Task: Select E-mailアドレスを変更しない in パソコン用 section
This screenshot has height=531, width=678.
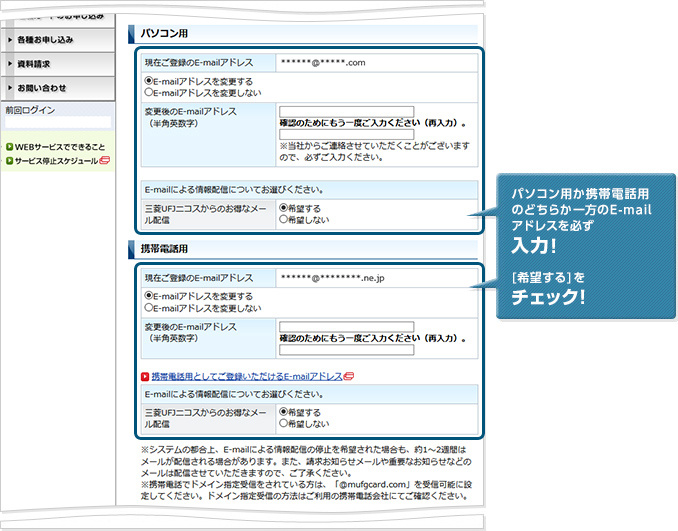Action: pos(149,92)
